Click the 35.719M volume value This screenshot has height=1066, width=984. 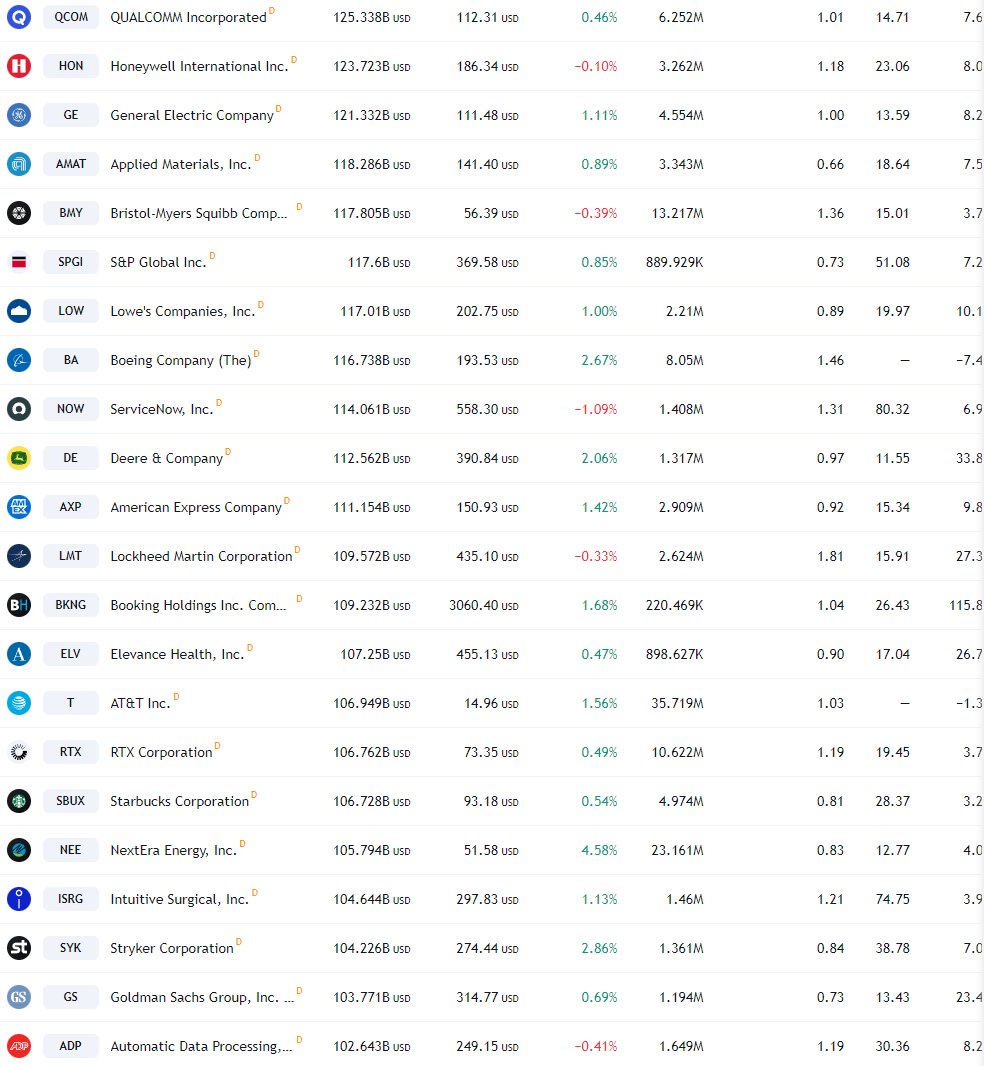(x=677, y=703)
